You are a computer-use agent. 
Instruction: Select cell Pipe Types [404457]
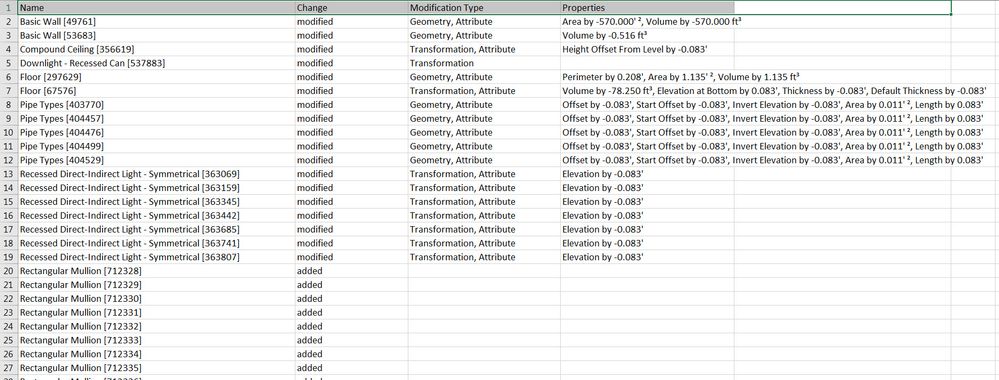click(156, 119)
